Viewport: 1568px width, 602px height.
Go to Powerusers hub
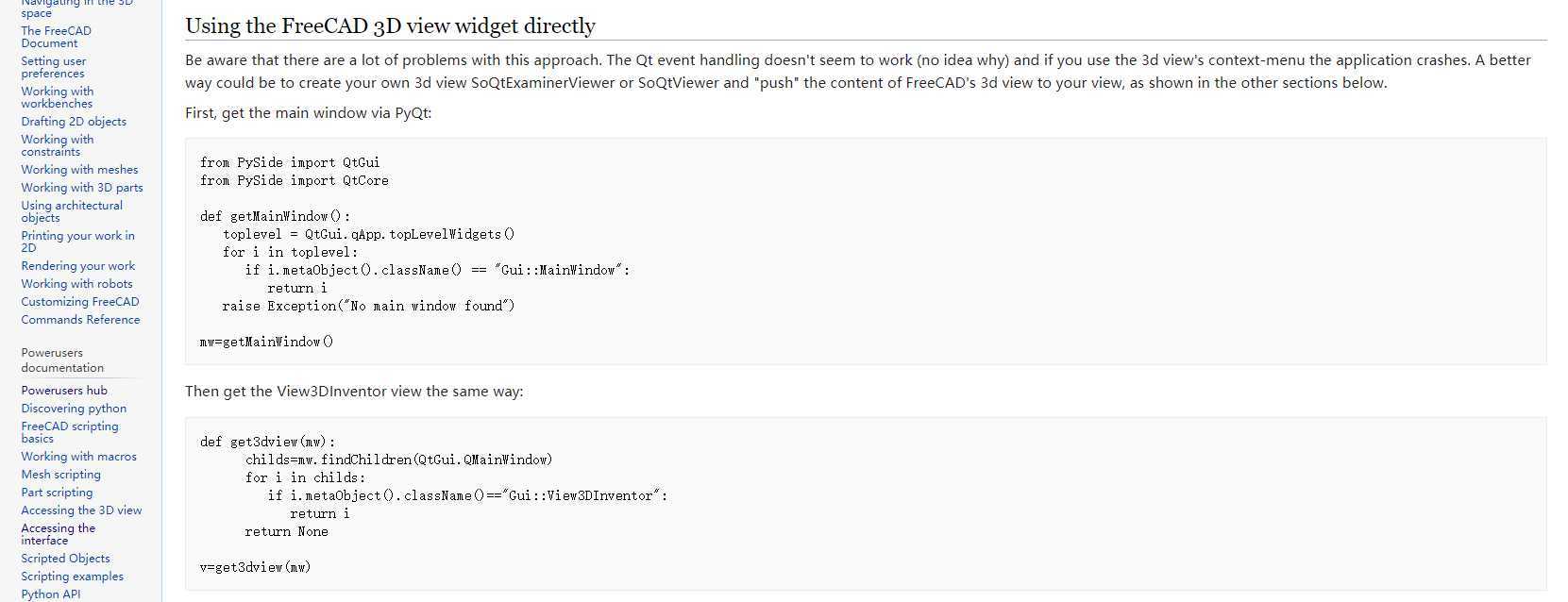click(64, 391)
